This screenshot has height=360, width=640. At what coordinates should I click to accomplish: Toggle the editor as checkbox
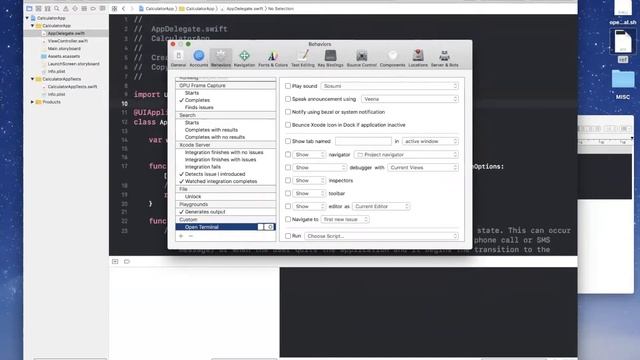click(288, 207)
